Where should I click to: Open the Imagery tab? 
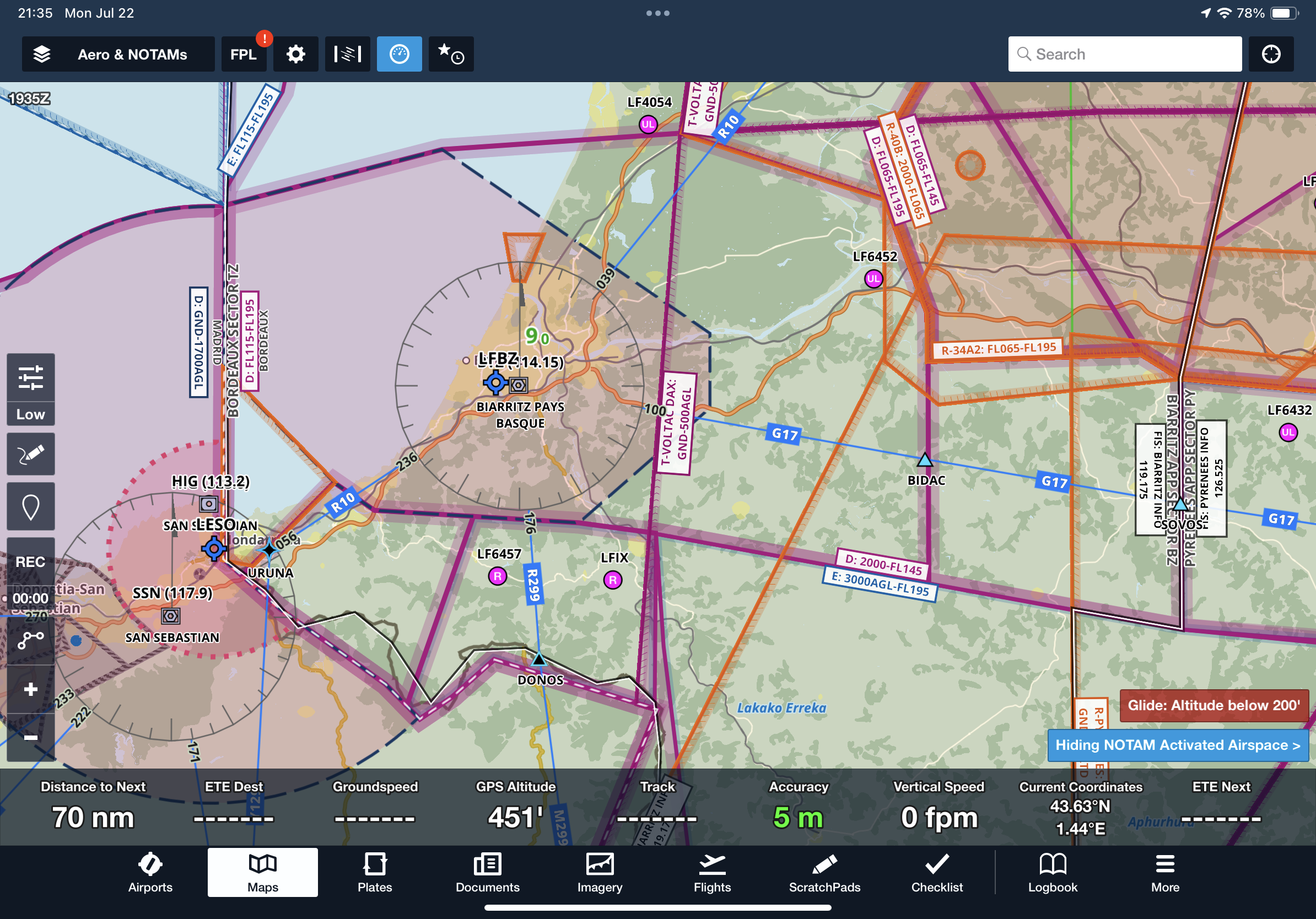[x=600, y=873]
